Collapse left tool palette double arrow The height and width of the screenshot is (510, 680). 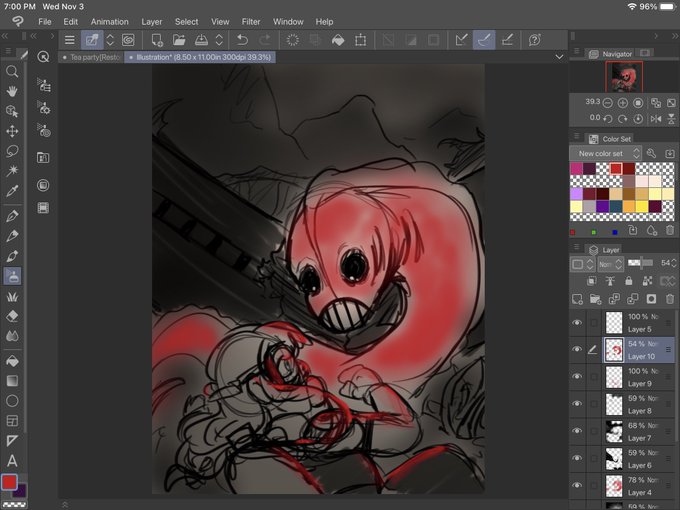[5, 36]
